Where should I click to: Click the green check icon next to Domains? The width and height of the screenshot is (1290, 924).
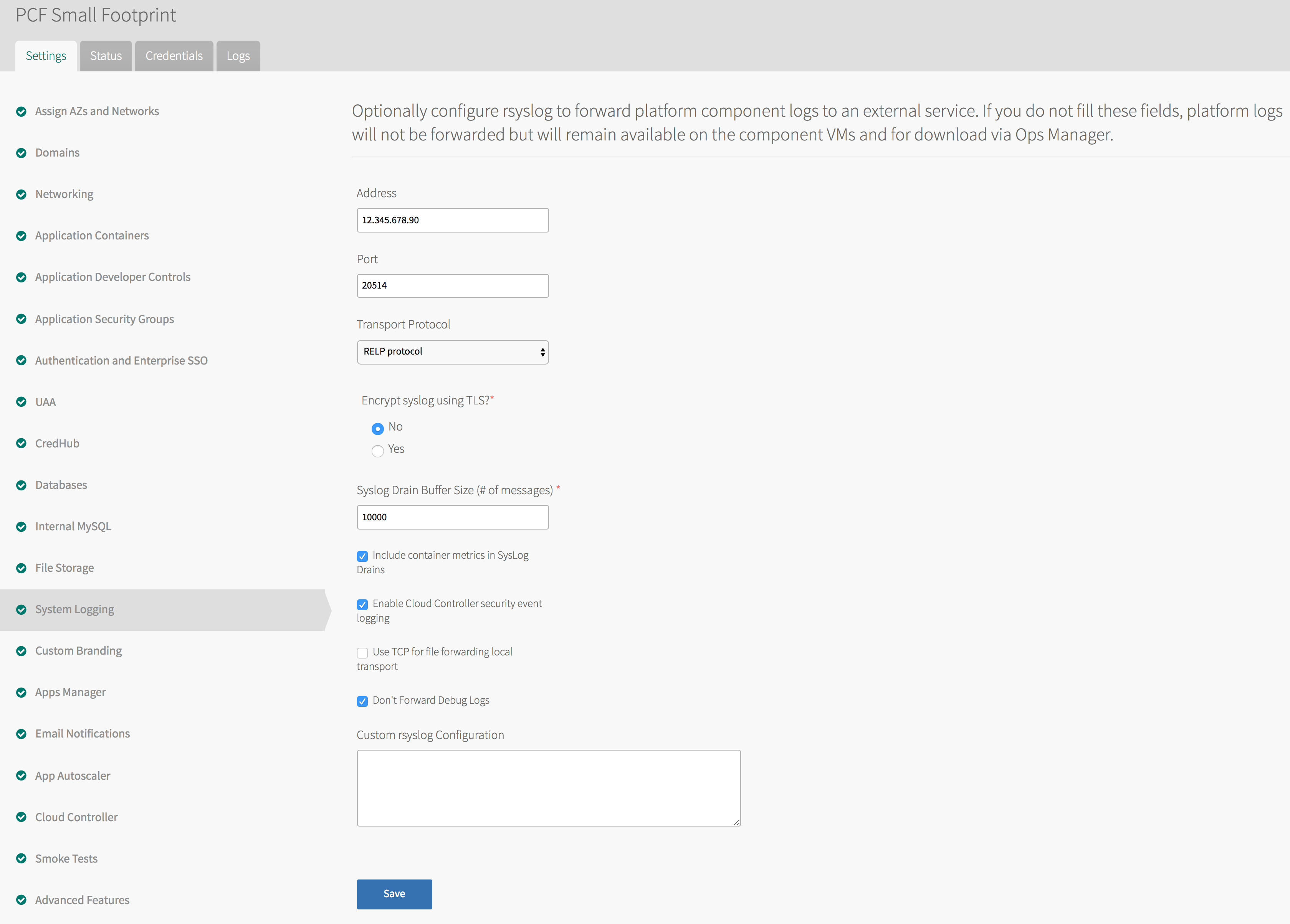pyautogui.click(x=21, y=153)
